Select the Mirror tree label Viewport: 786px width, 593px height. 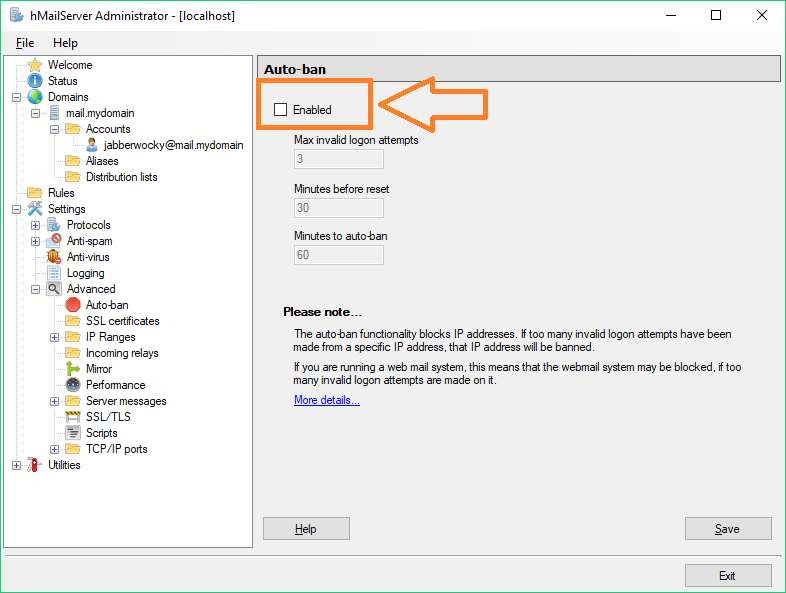(99, 369)
